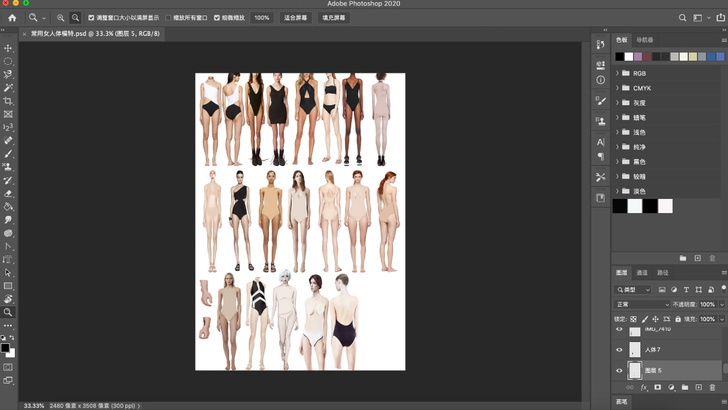The height and width of the screenshot is (410, 728).
Task: Click the 填充屏幕 button
Action: tap(334, 18)
